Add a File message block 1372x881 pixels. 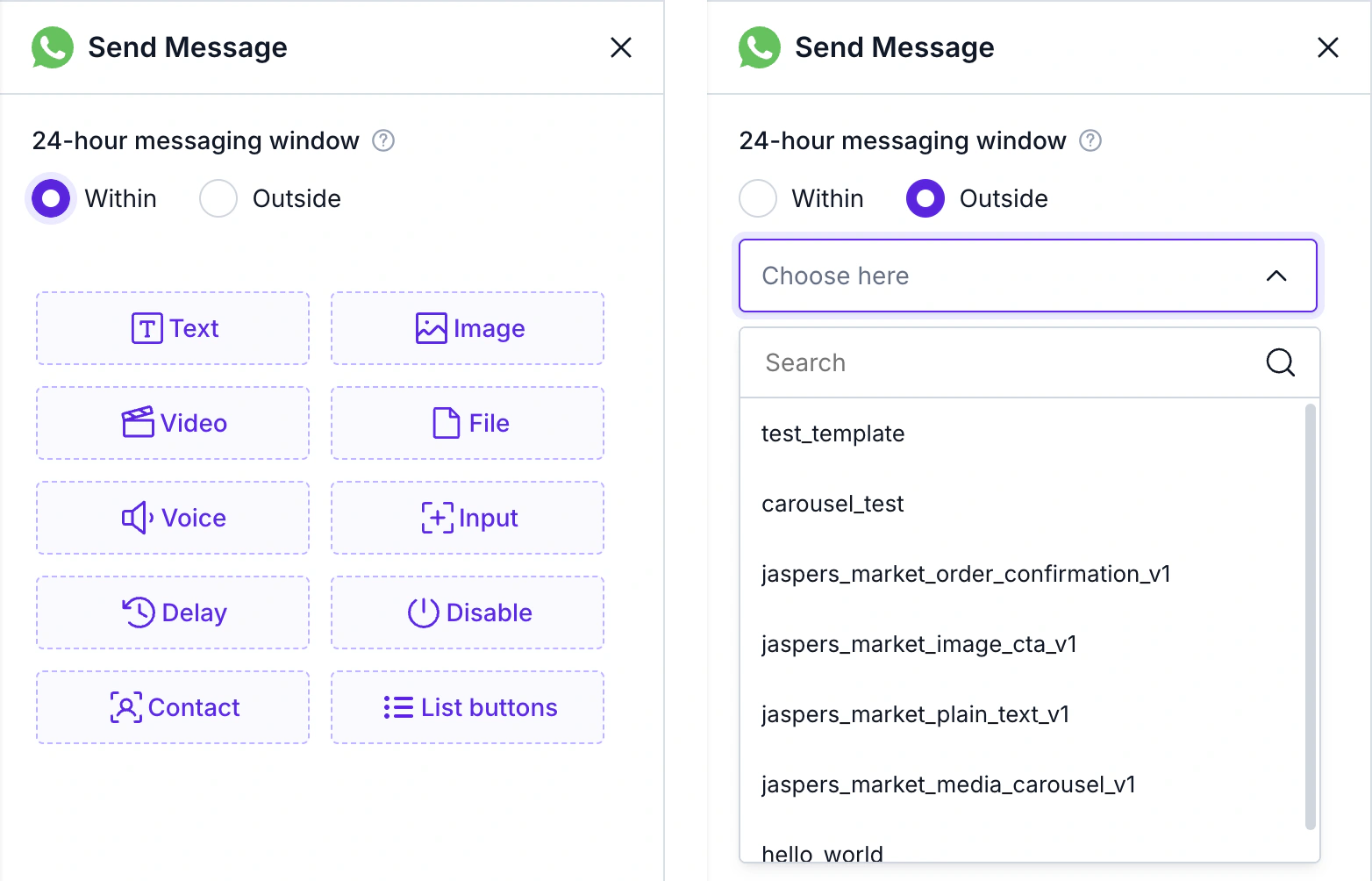pyautogui.click(x=468, y=423)
